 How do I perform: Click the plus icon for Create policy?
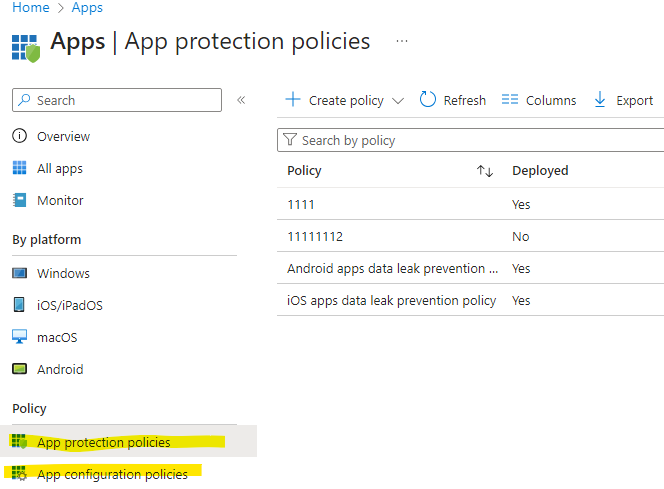293,99
